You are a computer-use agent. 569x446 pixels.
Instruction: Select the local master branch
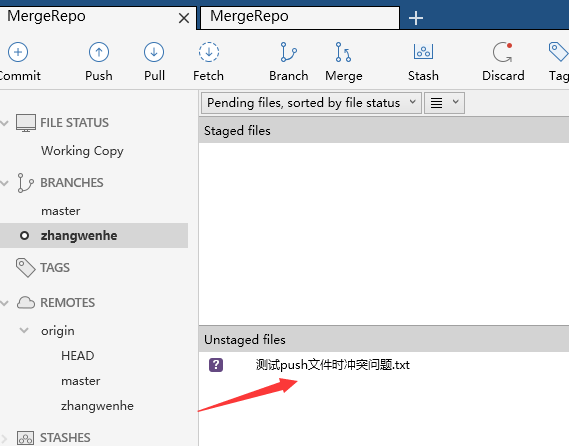click(61, 211)
